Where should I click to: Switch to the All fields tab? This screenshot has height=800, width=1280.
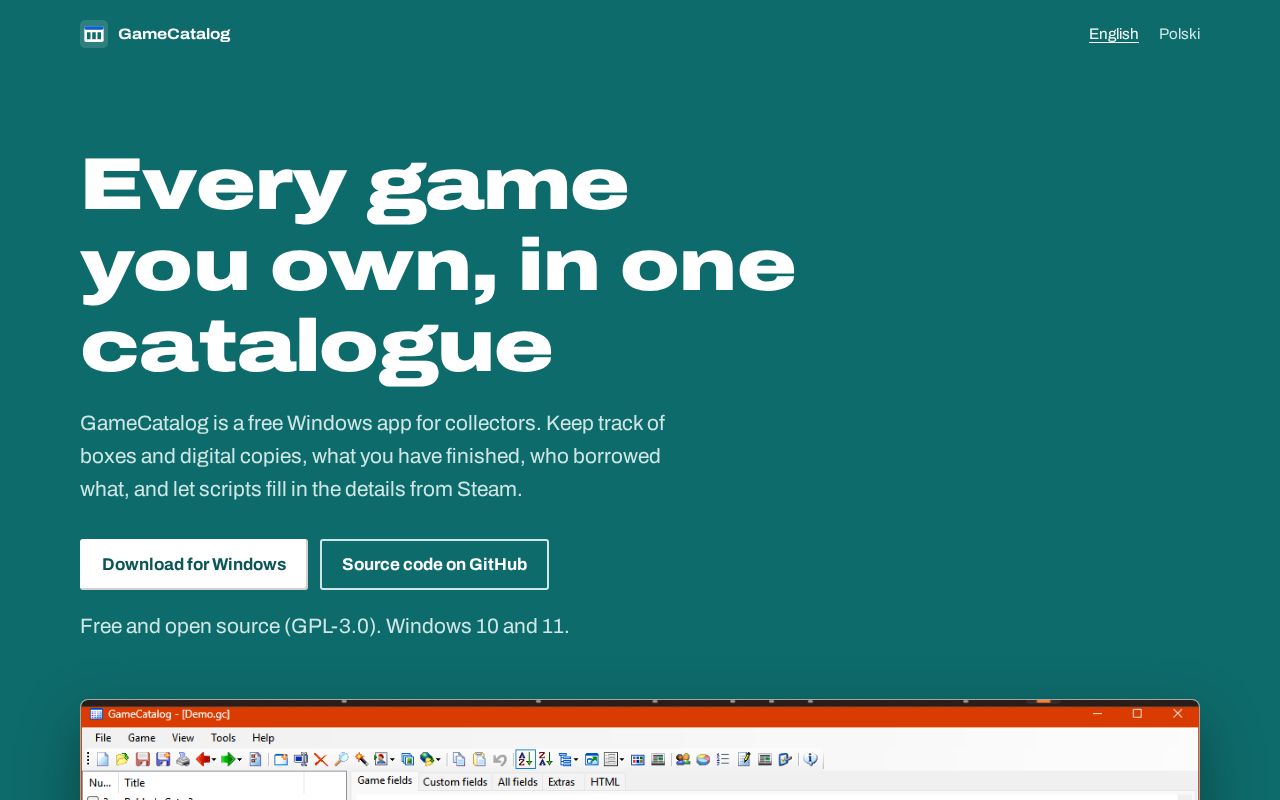point(518,782)
